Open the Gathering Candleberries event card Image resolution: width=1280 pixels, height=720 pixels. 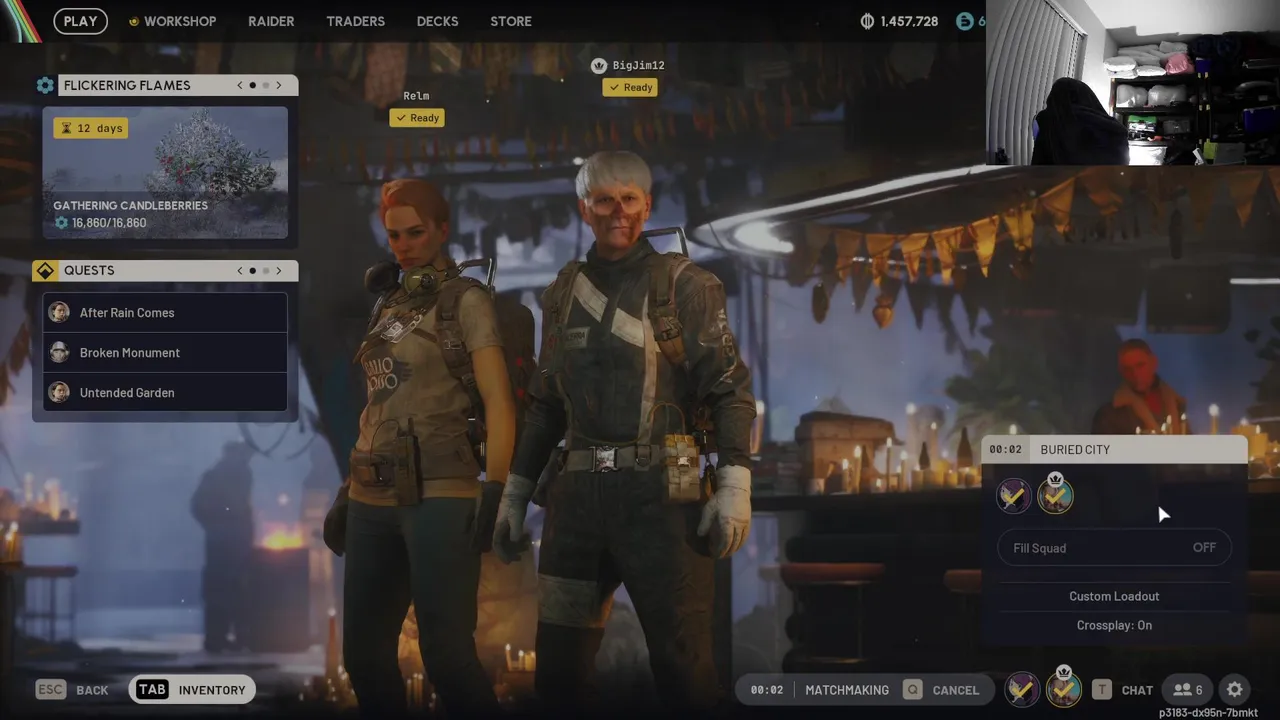(165, 173)
